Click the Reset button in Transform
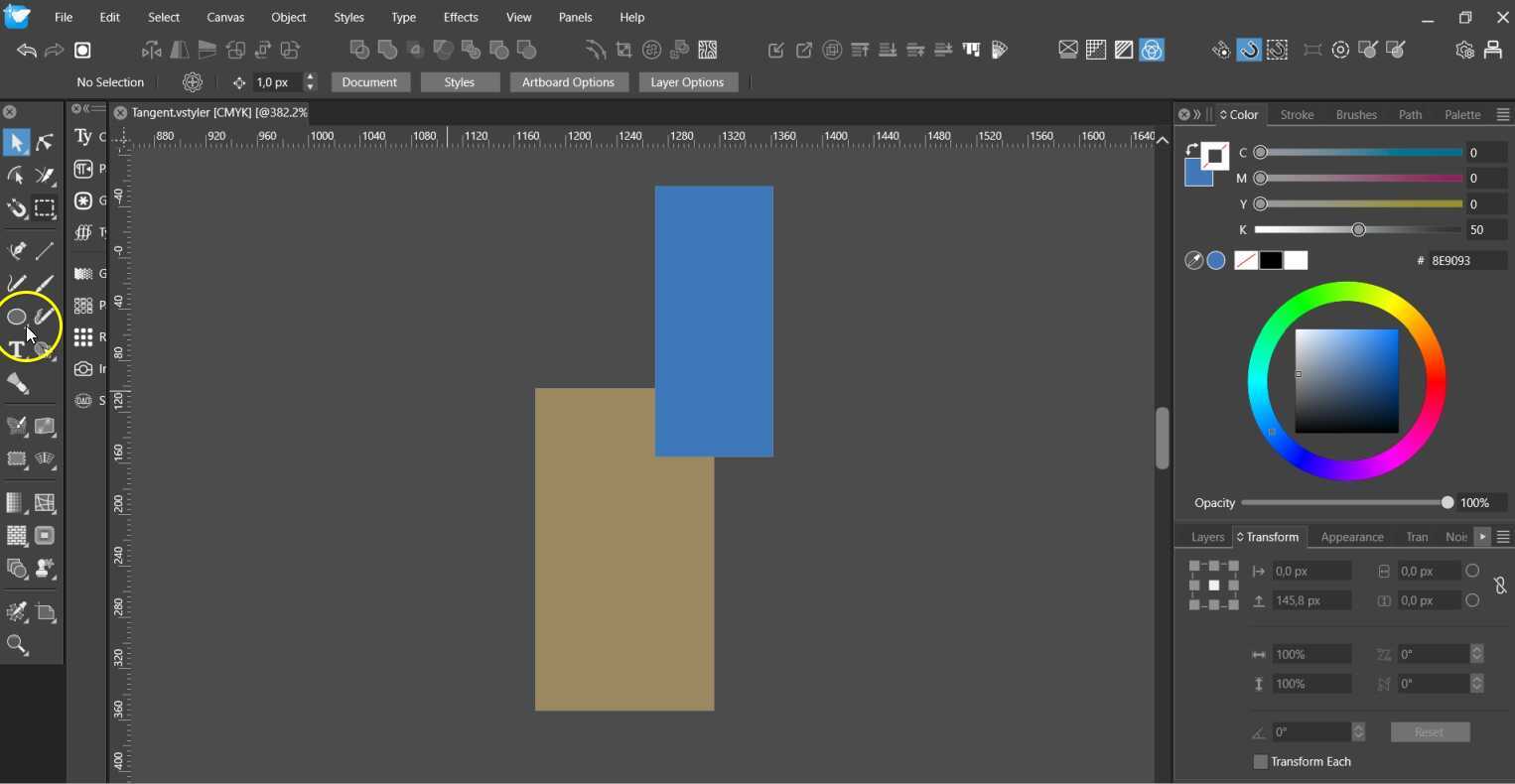The width and height of the screenshot is (1515, 784). pos(1430,732)
